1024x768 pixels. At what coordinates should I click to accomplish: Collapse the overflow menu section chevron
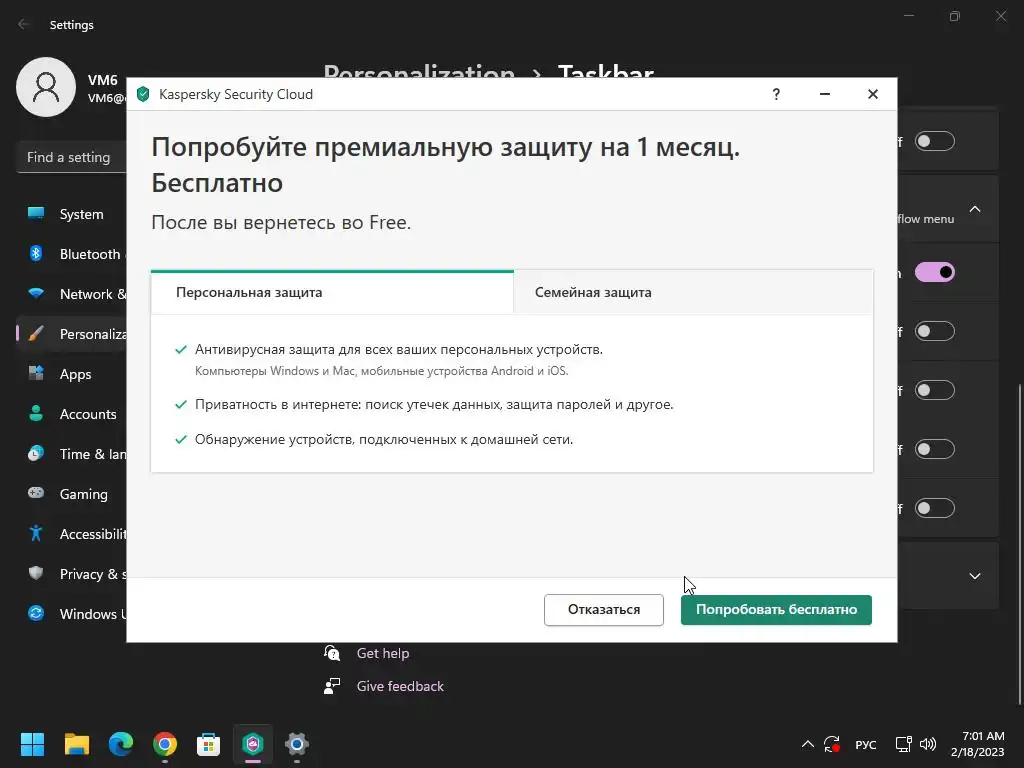[x=974, y=209]
